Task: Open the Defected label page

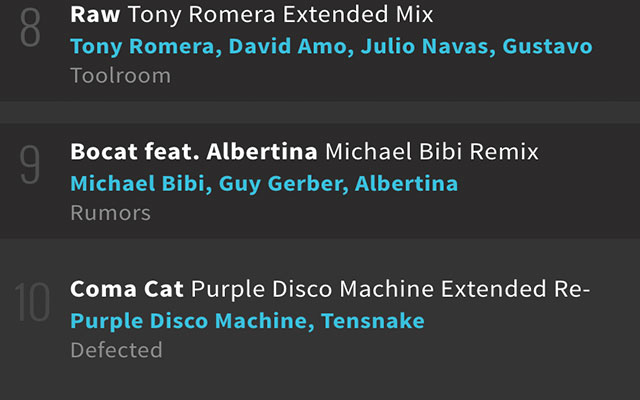Action: 116,350
